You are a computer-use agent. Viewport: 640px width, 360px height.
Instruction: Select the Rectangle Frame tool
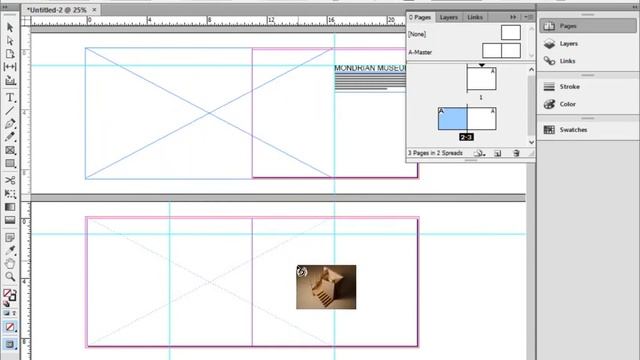10,150
